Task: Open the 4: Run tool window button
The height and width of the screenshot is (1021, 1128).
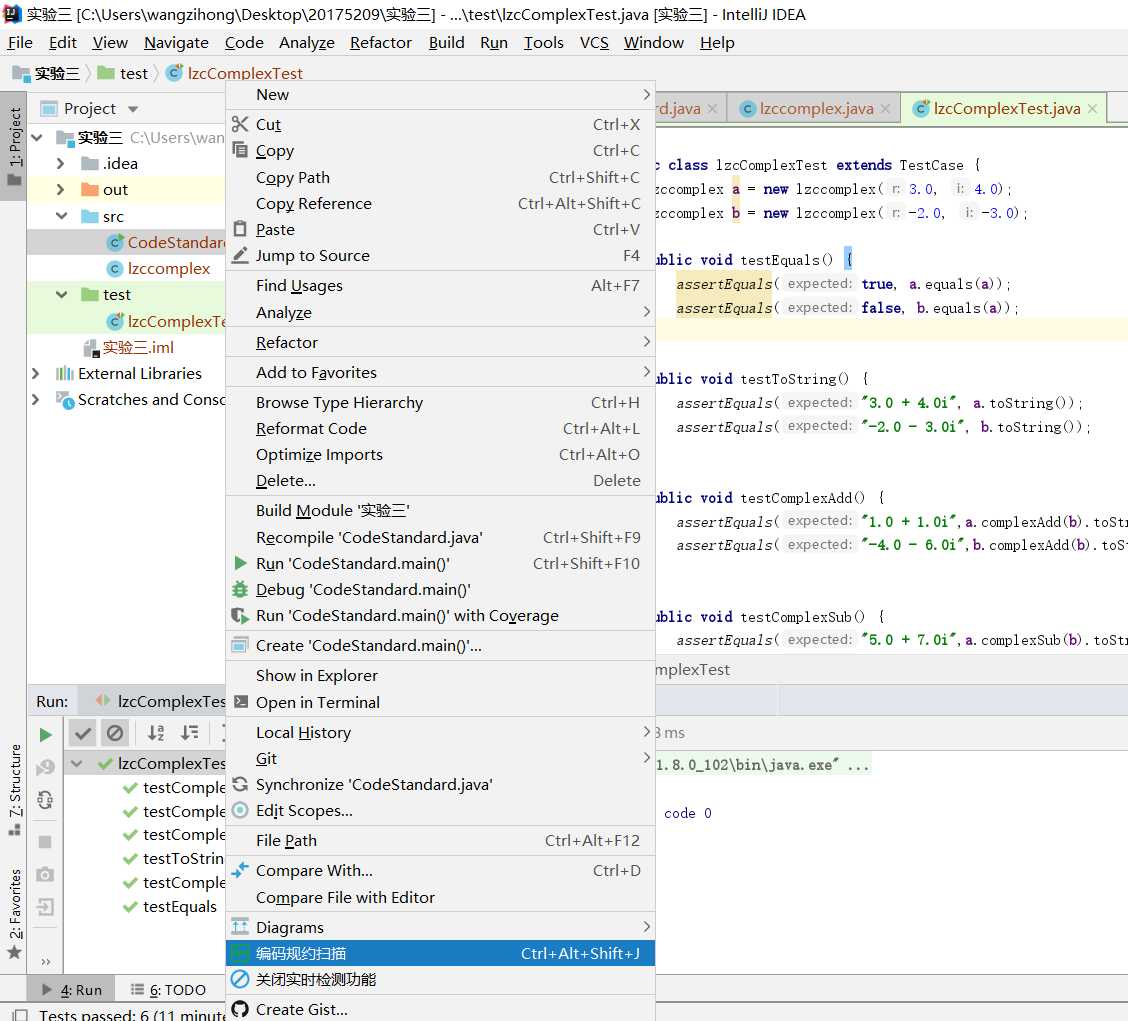Action: click(71, 989)
